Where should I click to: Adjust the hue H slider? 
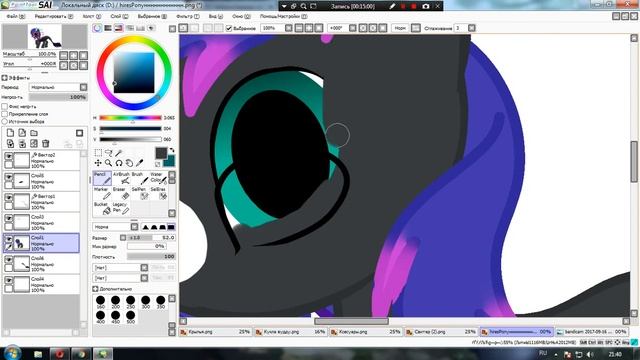point(131,118)
